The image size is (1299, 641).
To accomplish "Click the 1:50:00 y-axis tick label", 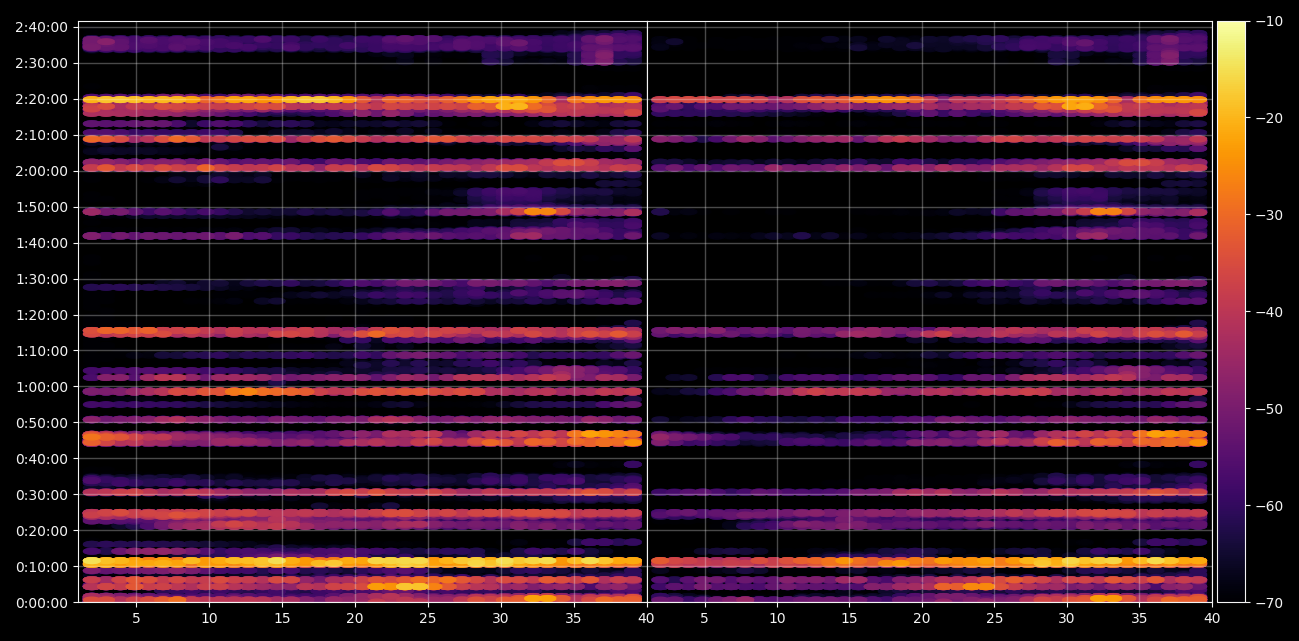I will point(42,206).
